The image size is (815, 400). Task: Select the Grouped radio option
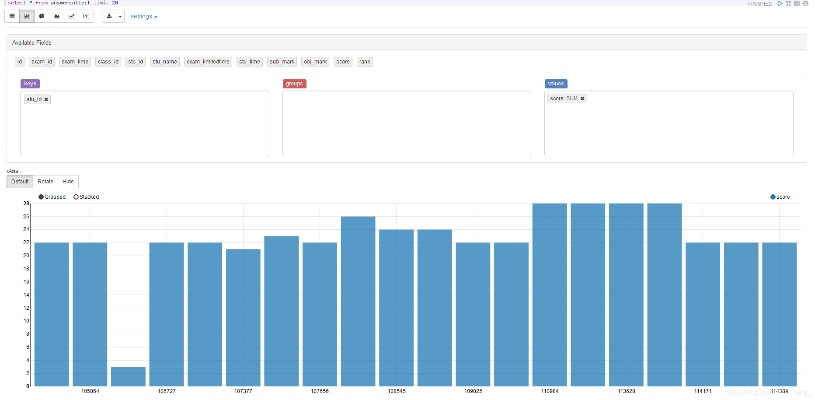41,197
